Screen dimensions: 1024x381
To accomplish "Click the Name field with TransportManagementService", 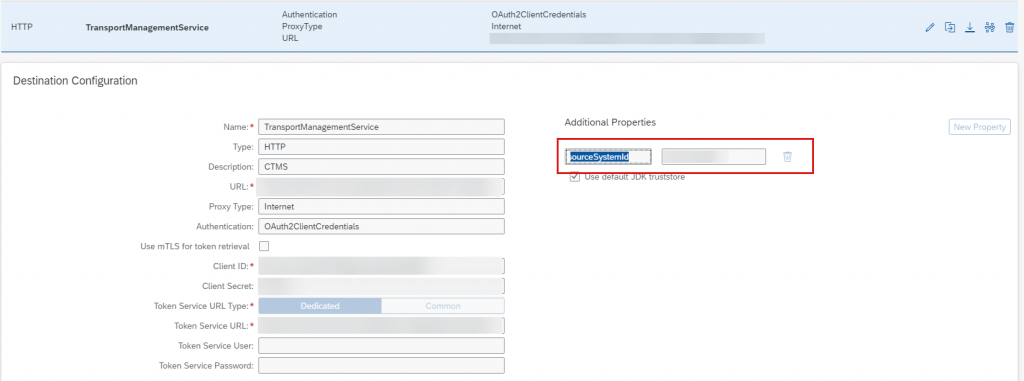I will (x=381, y=127).
